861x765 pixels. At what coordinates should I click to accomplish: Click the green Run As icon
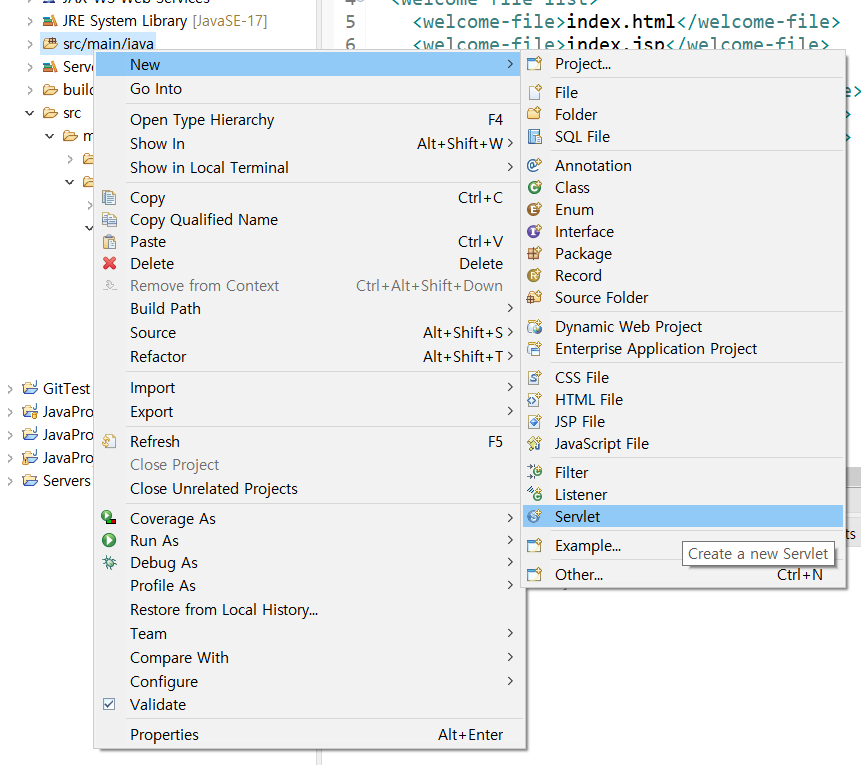pos(110,540)
